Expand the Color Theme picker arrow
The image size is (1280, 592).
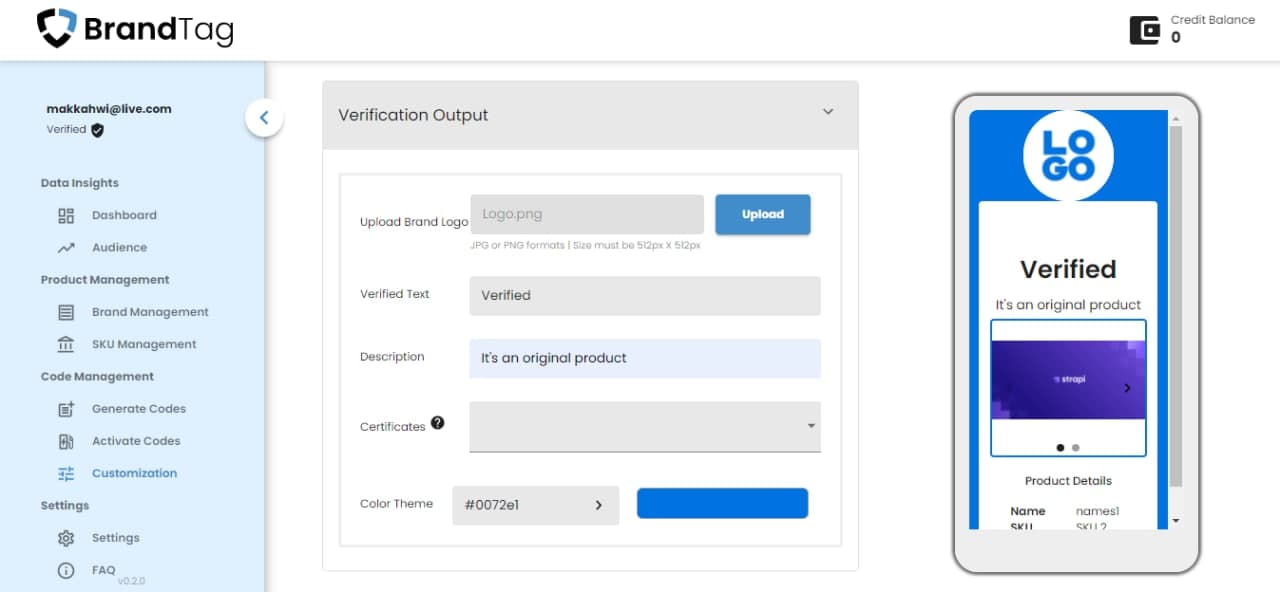(x=599, y=505)
